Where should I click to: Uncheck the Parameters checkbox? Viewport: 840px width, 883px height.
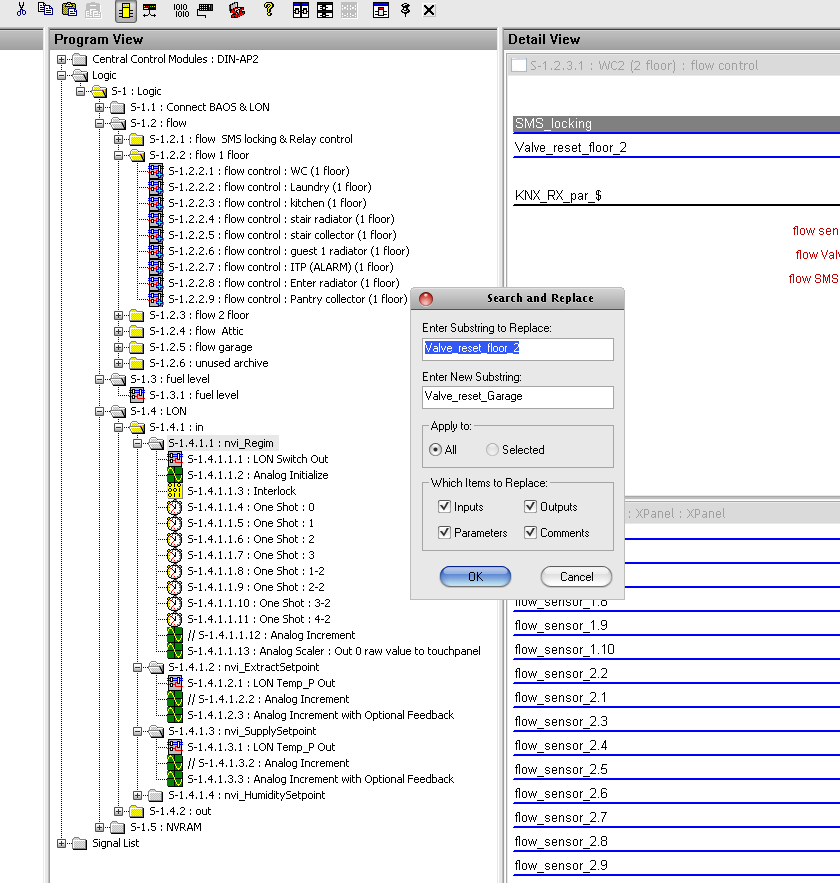[x=444, y=533]
